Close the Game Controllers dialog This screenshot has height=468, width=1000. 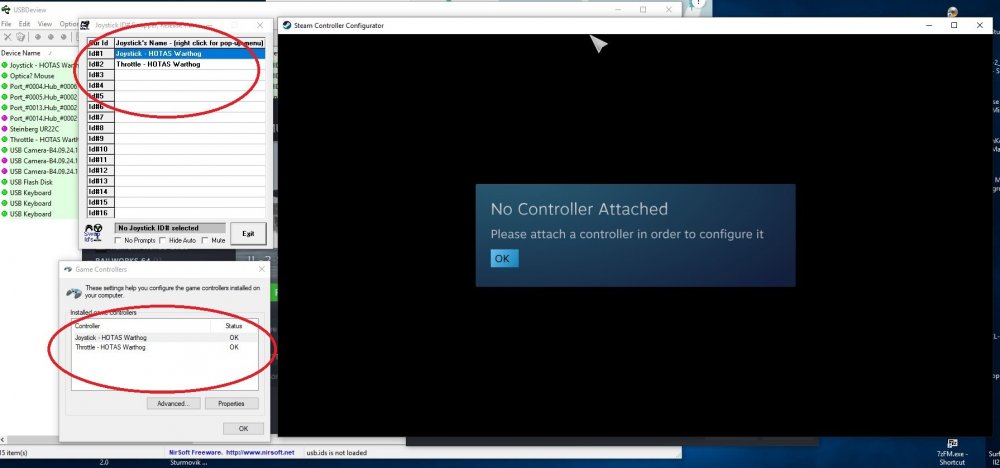pos(261,269)
